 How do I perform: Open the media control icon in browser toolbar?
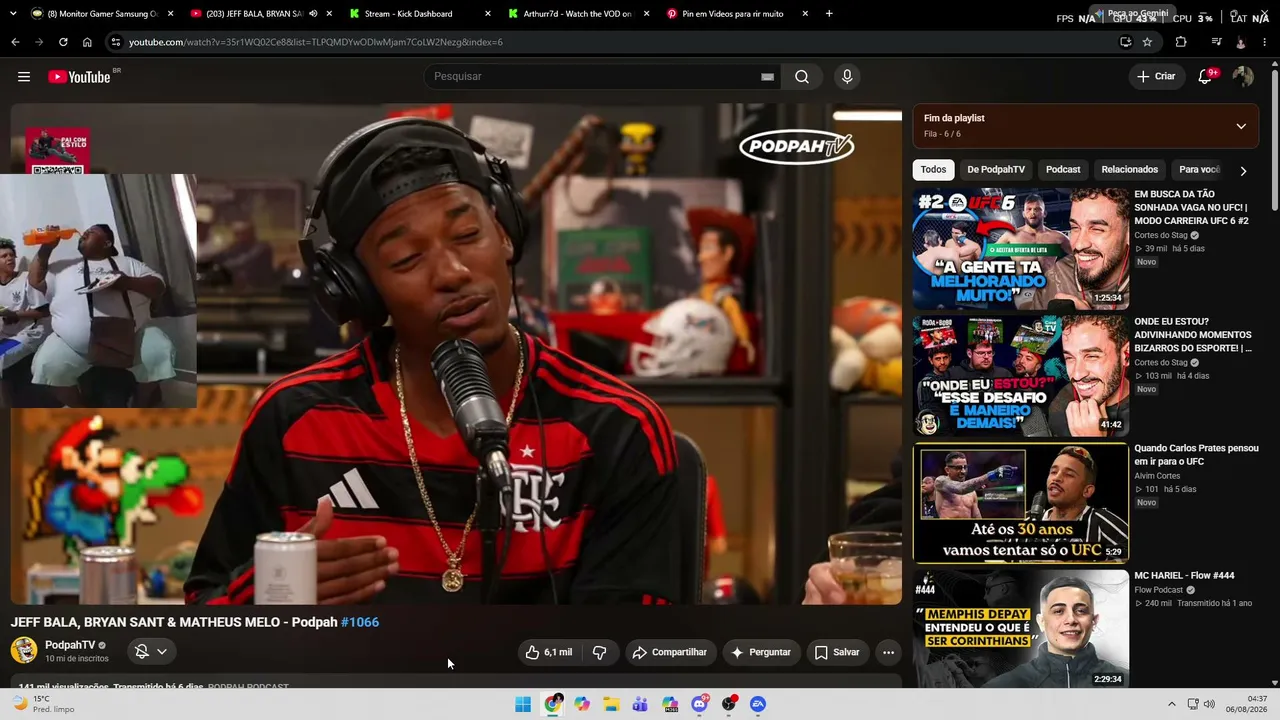tap(1216, 42)
